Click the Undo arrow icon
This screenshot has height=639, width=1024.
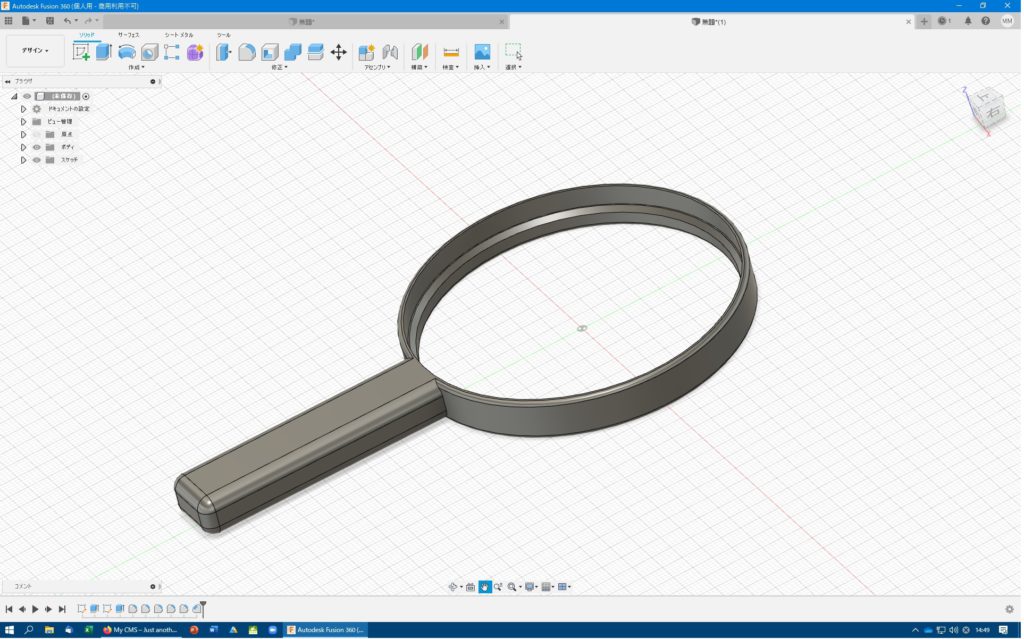(x=67, y=21)
